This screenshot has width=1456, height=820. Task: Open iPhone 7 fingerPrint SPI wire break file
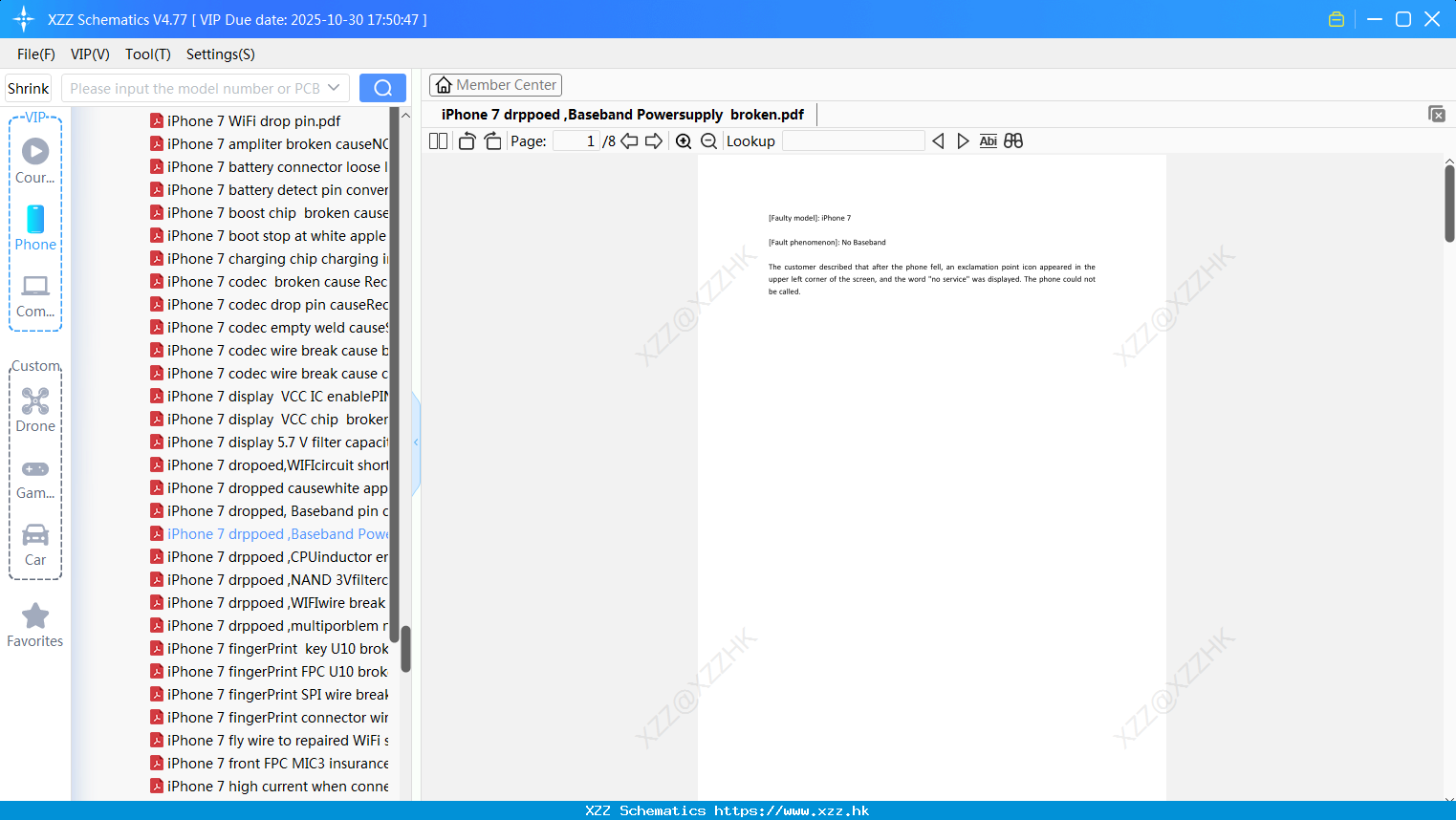270,694
